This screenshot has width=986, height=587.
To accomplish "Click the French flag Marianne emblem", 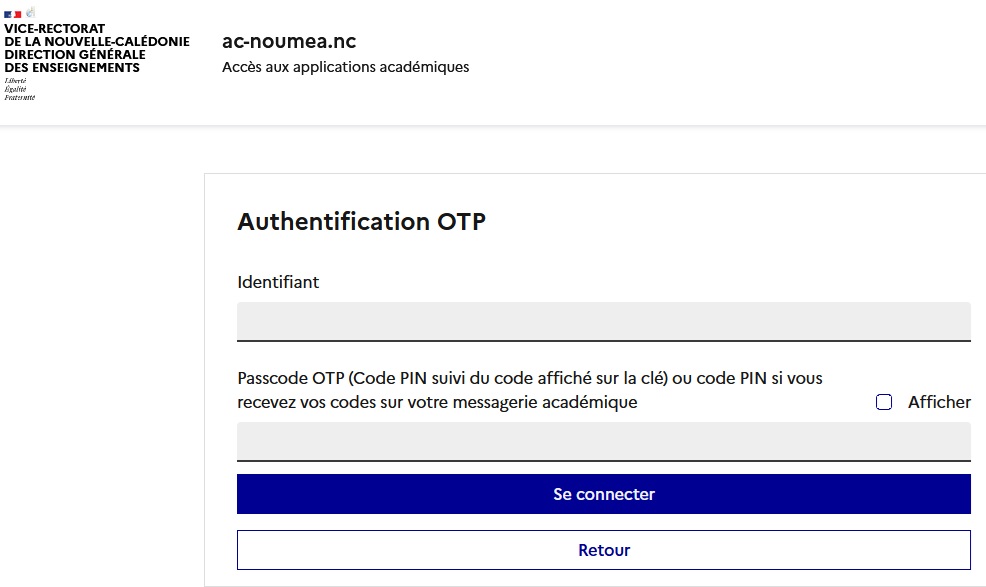I will tap(20, 13).
